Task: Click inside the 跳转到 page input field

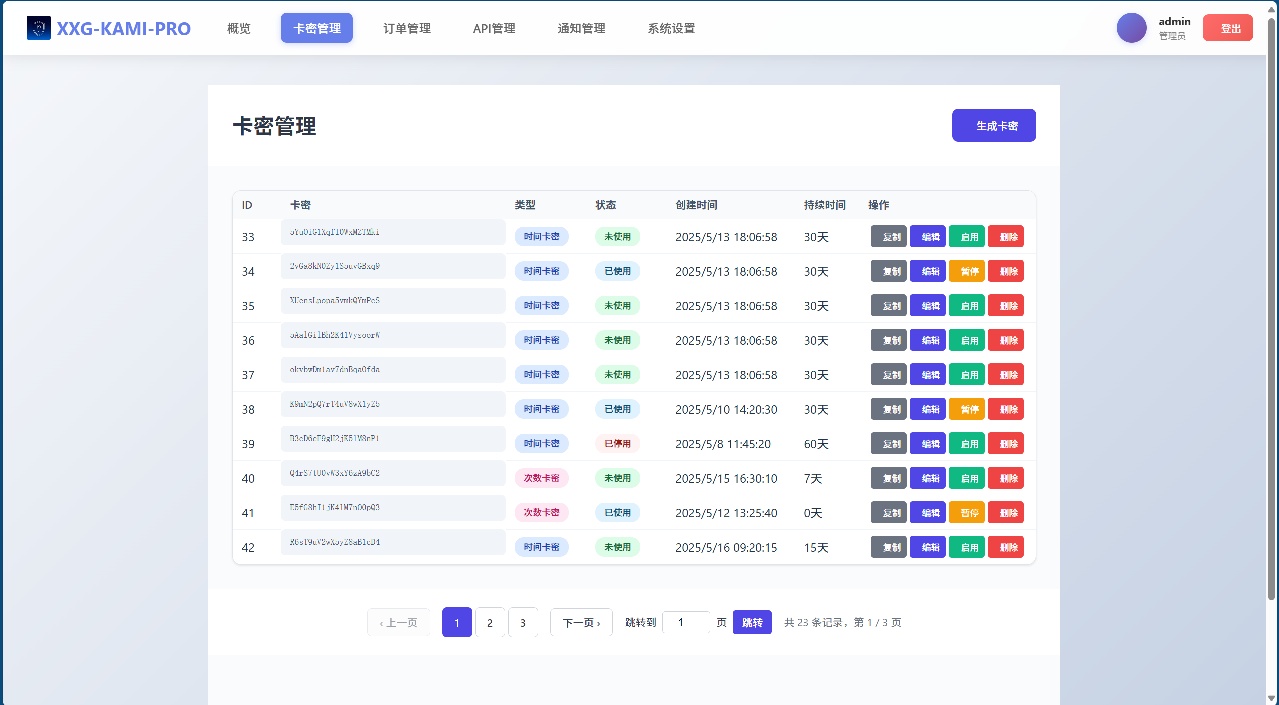Action: coord(686,622)
